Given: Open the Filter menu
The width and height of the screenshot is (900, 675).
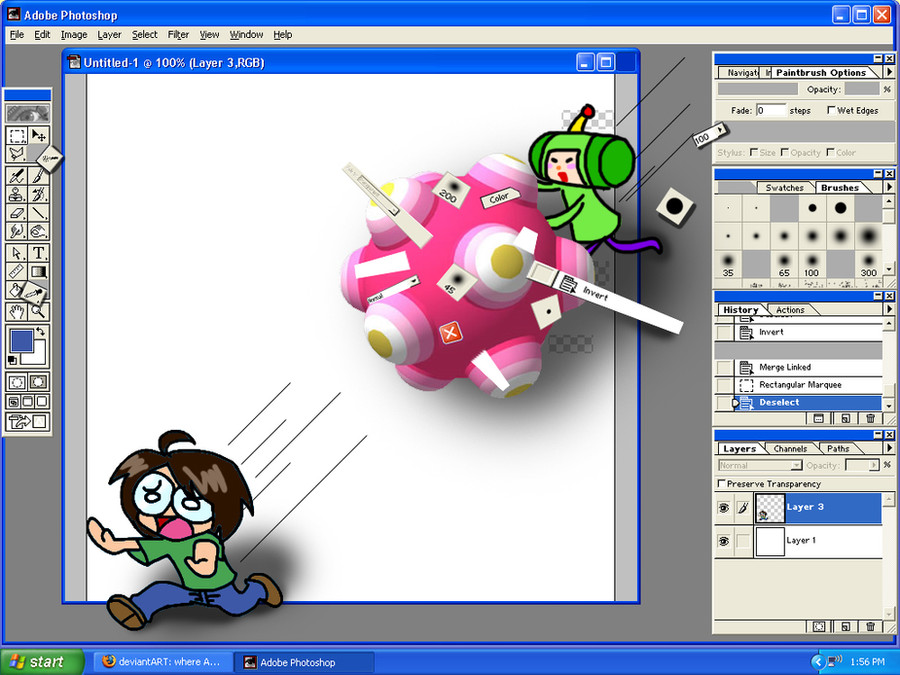Looking at the screenshot, I should (178, 35).
